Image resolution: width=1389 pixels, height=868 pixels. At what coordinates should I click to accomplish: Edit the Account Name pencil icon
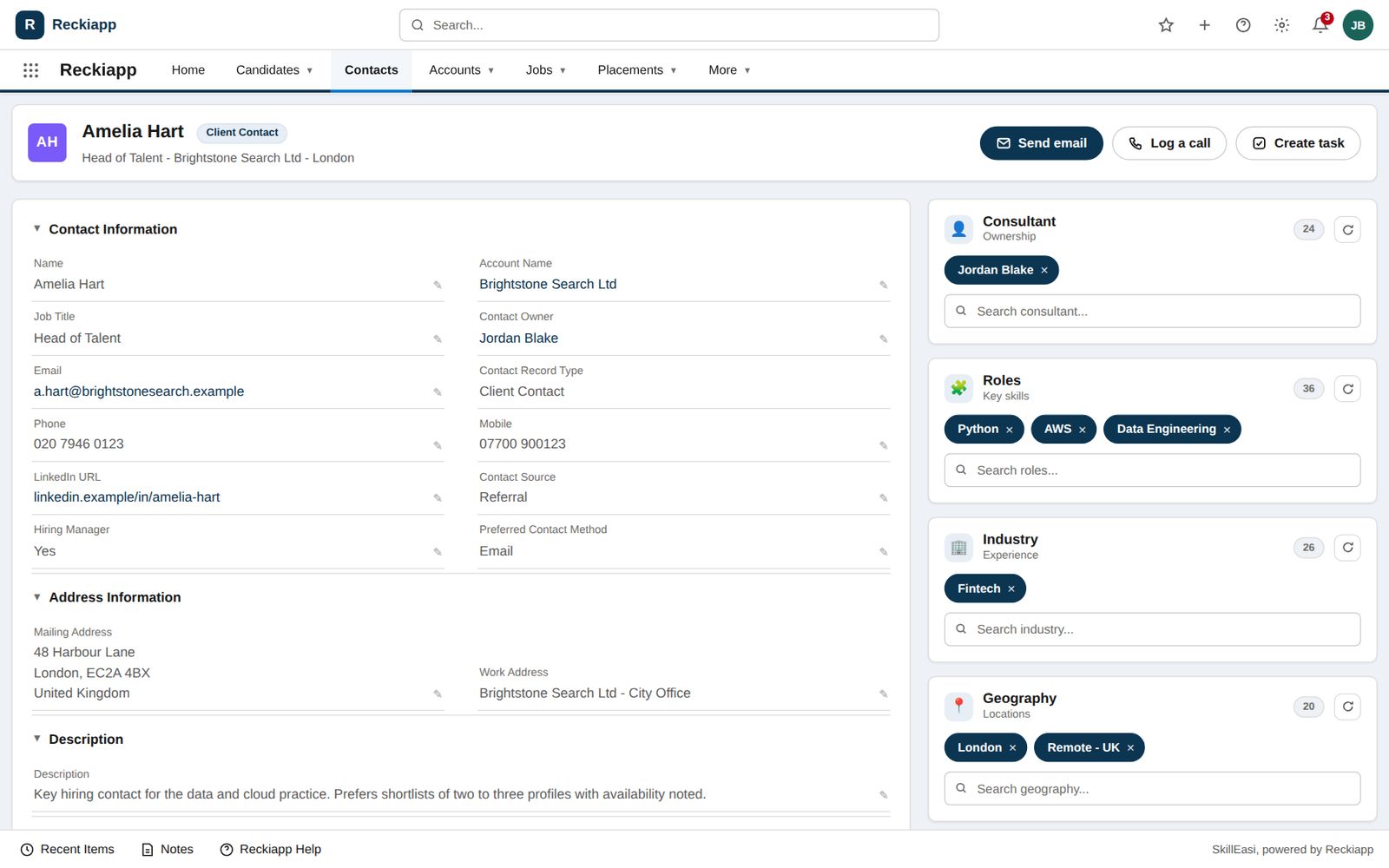(x=884, y=285)
